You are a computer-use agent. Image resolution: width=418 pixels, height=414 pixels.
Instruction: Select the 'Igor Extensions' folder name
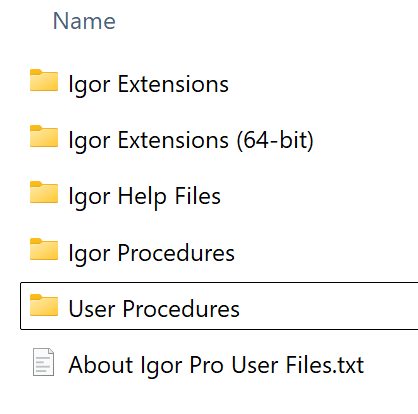point(148,84)
